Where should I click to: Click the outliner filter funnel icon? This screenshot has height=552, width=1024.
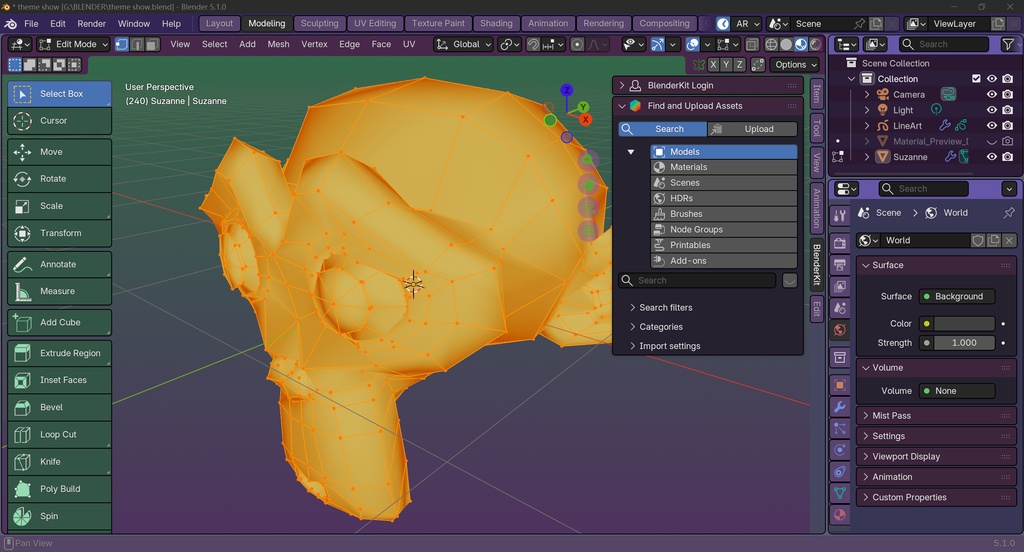[1008, 44]
